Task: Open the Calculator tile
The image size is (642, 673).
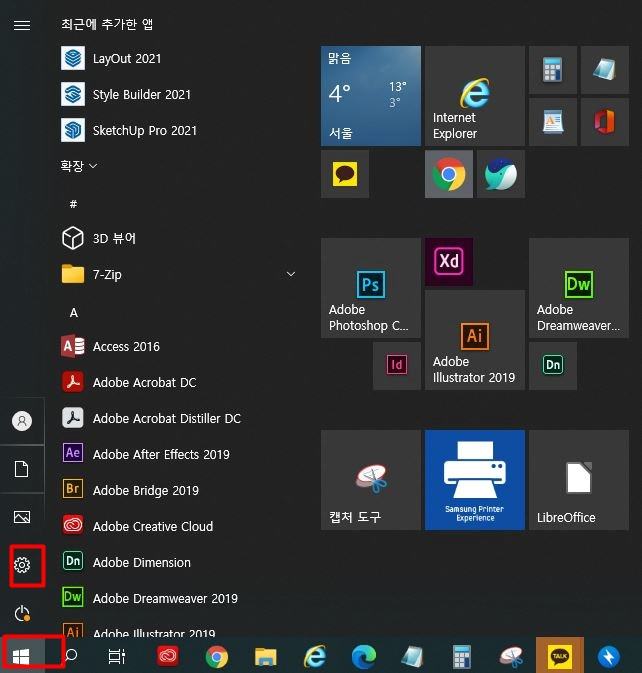Action: (553, 70)
